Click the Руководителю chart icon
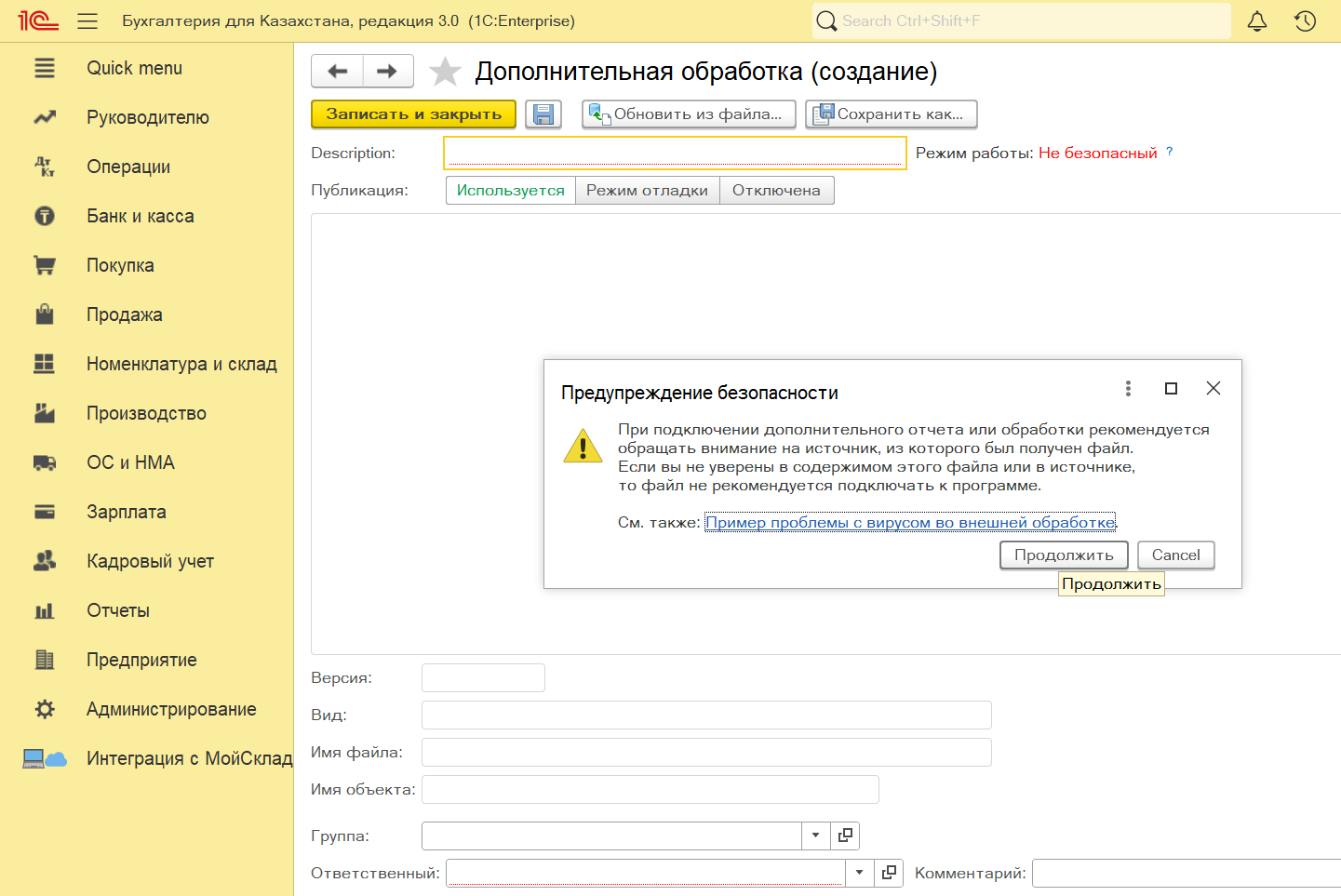The height and width of the screenshot is (896, 1341). click(x=45, y=117)
